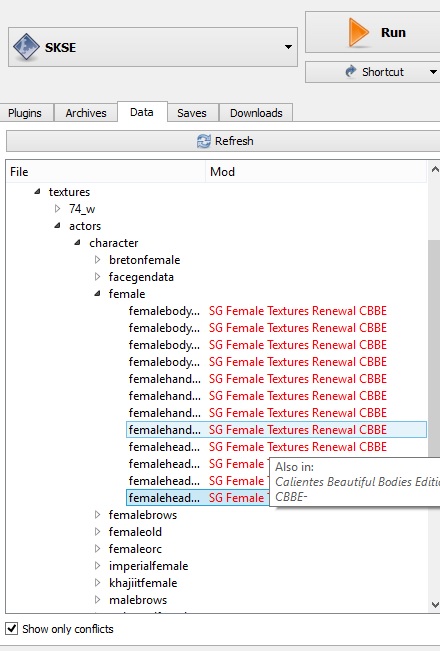Collapse the female folder

click(98, 294)
